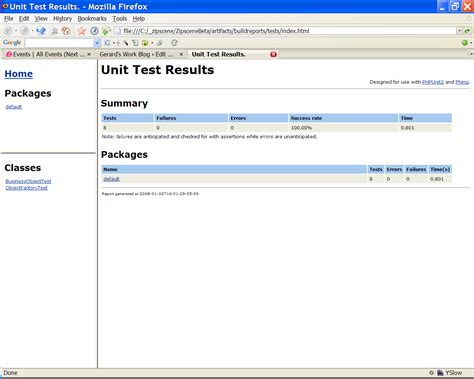
Task: Open the History menu
Action: [63, 19]
